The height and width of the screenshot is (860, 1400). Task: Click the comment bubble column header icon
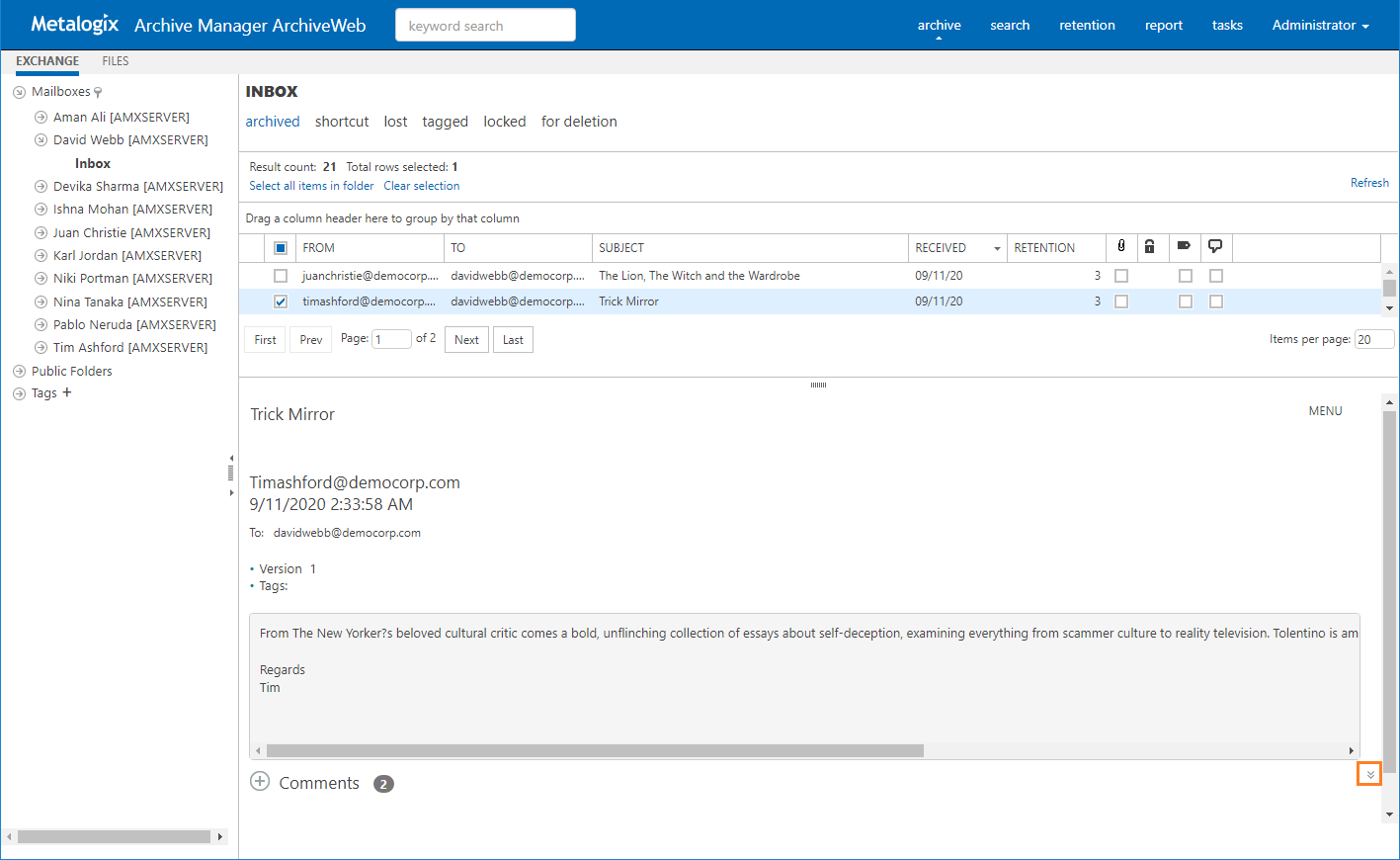[1215, 247]
